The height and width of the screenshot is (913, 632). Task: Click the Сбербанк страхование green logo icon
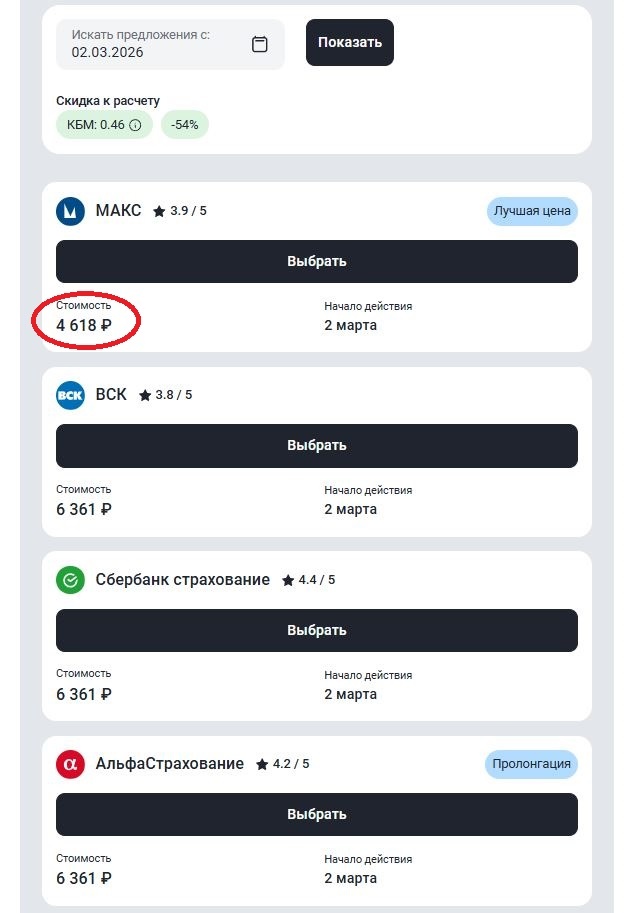70,579
